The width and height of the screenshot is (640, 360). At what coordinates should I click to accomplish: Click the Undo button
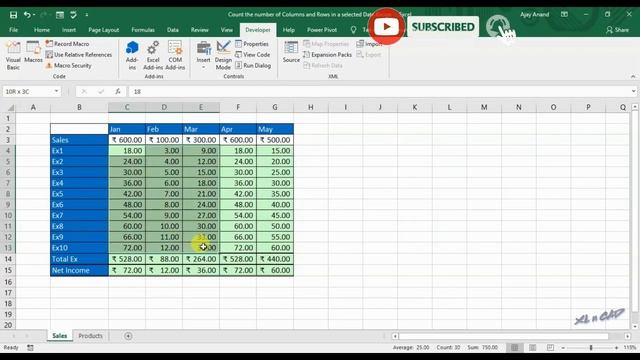tap(27, 15)
